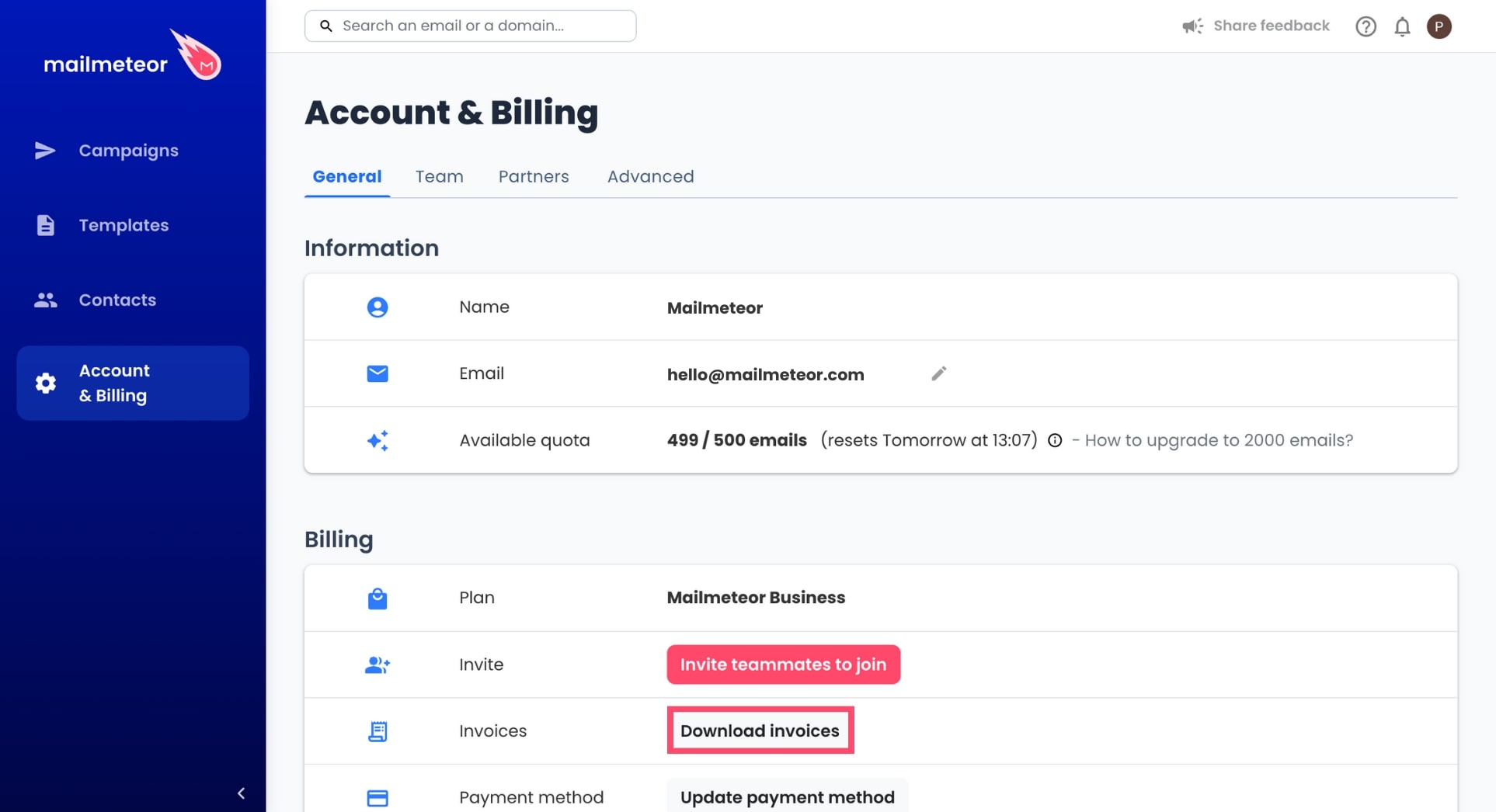Screen dimensions: 1496x812
Task: Open the profile avatar menu
Action: point(1439,26)
